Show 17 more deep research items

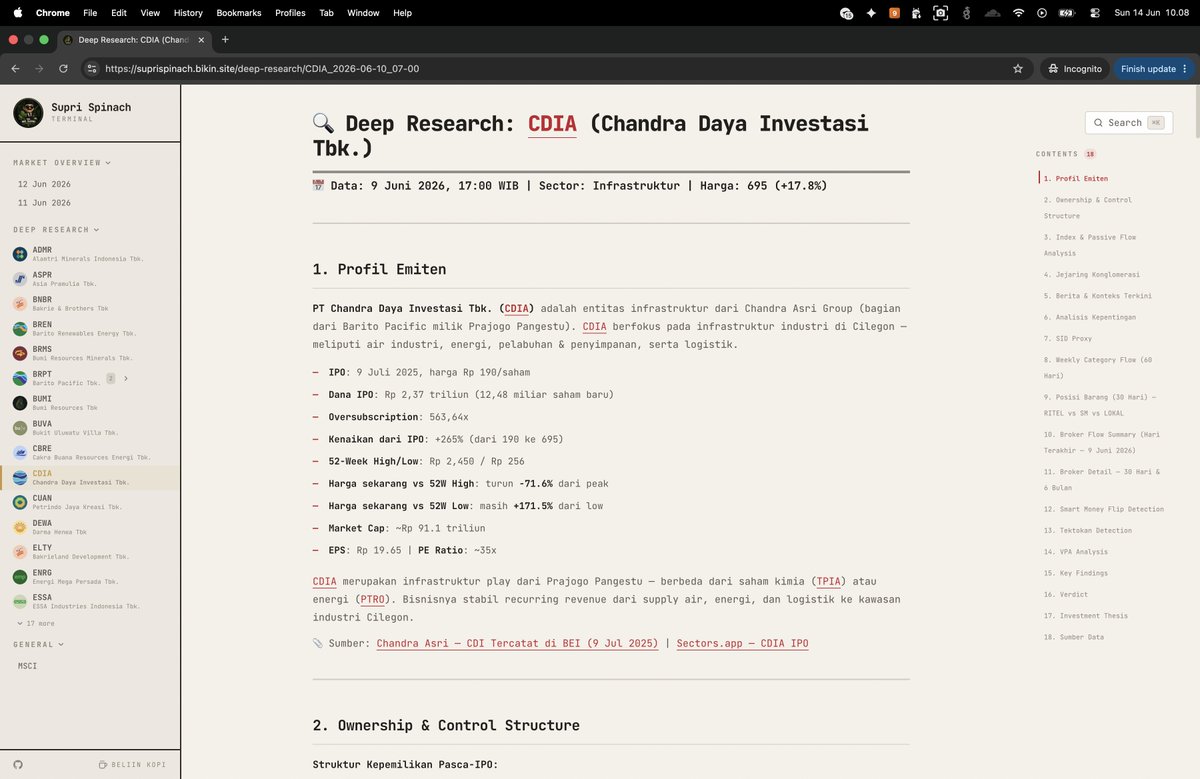coord(35,623)
